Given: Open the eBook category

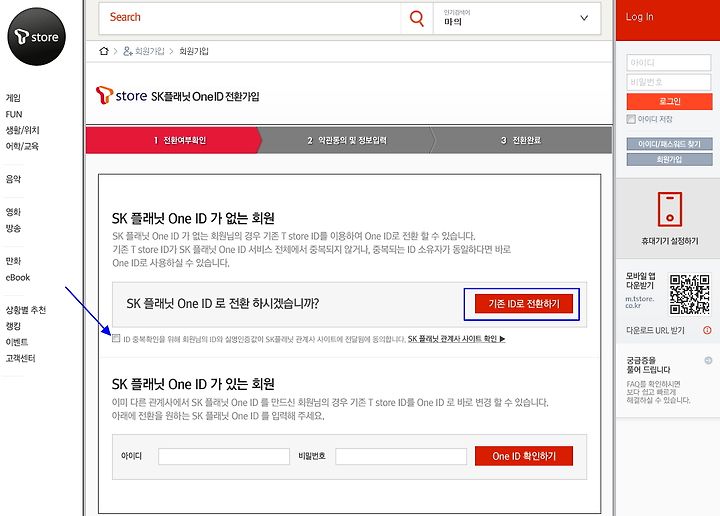Looking at the screenshot, I should pos(17,277).
